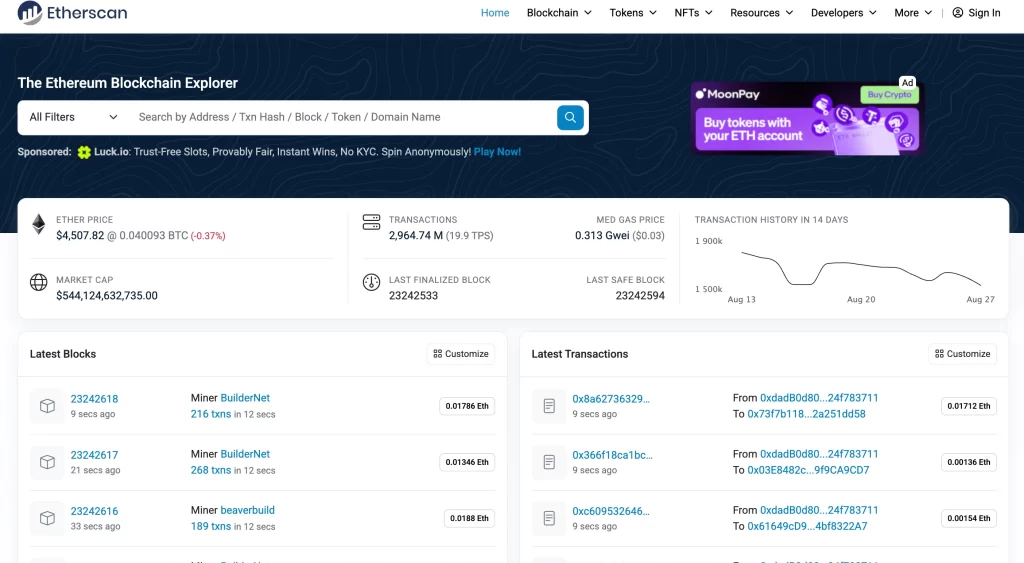Open block 23242618

[94, 399]
